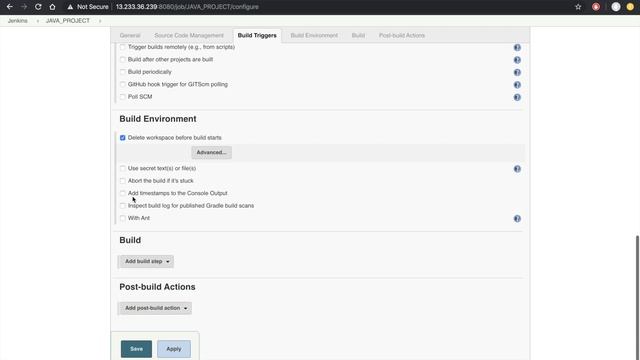Uncheck Delete workspace before build starts

[x=122, y=138]
